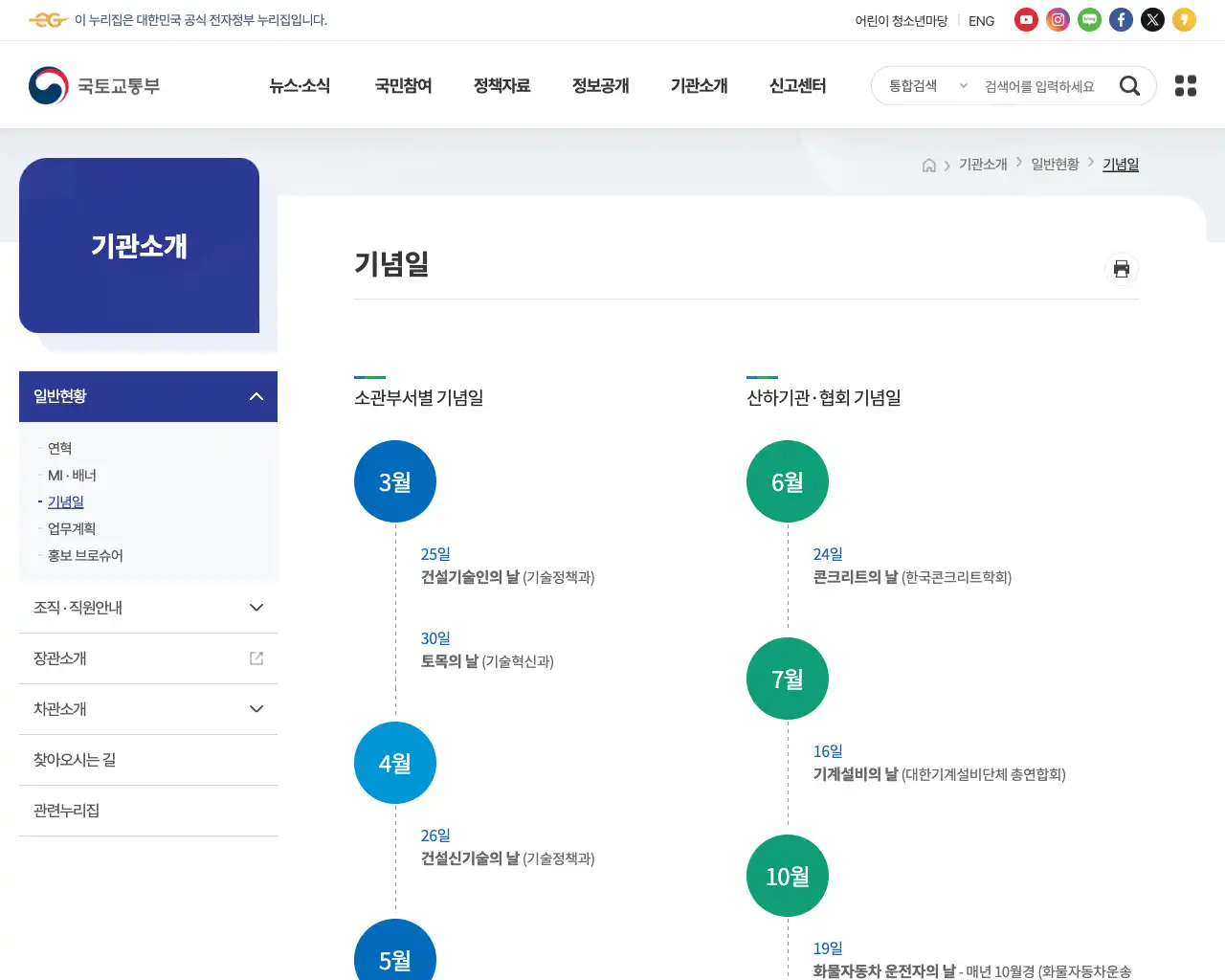Viewport: 1225px width, 980px height.
Task: Select MI·배너 in the sidebar
Action: click(73, 476)
